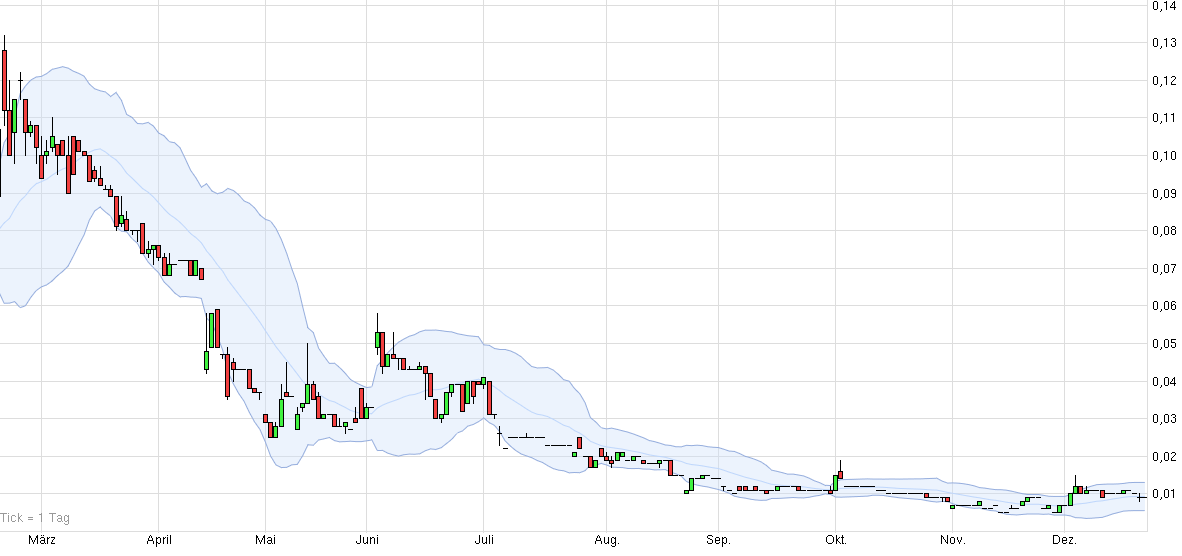This screenshot has height=556, width=1182.
Task: Click the Juni month label
Action: [x=367, y=540]
